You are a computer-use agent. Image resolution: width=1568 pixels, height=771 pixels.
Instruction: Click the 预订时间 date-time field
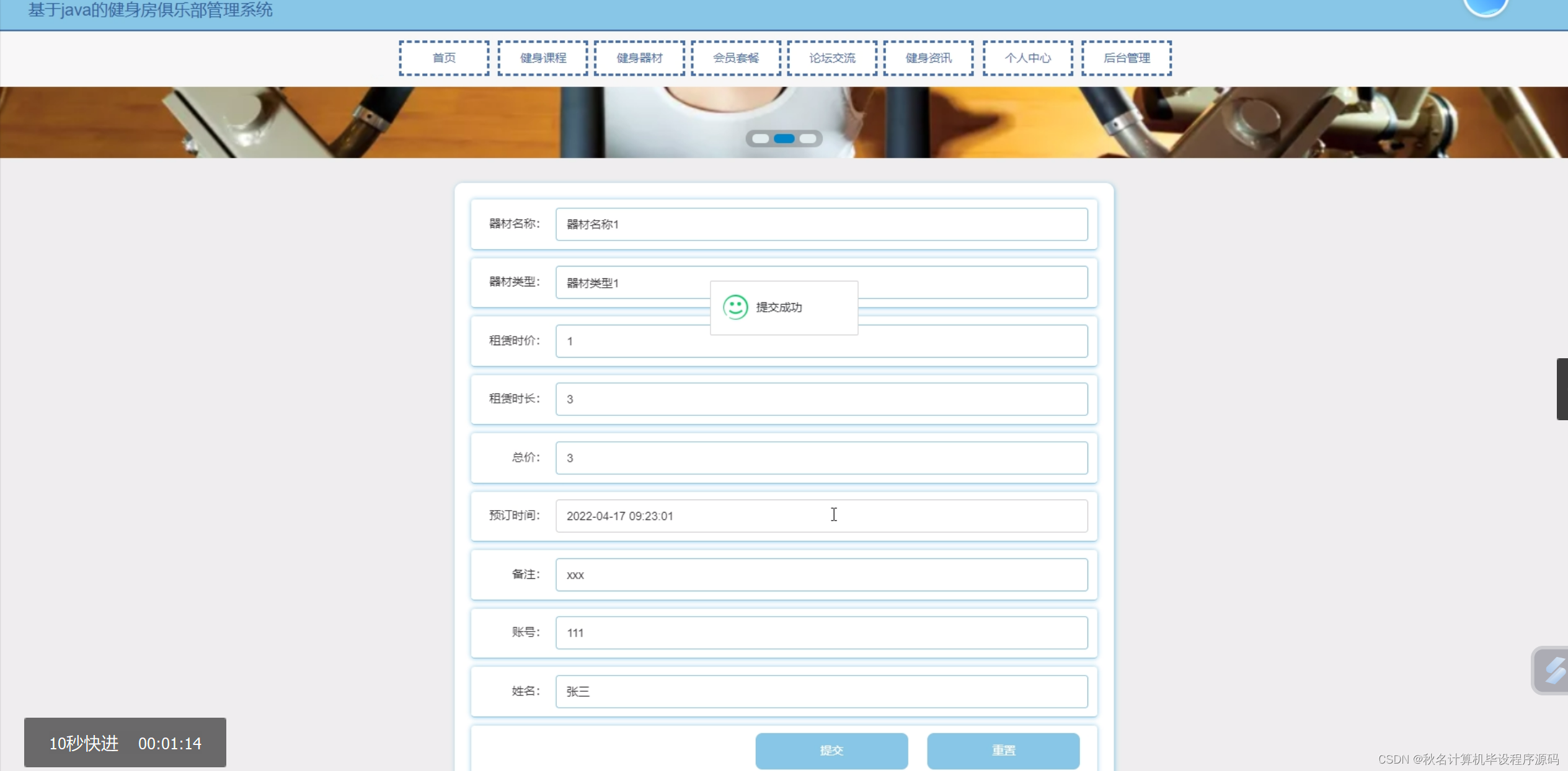[x=821, y=516]
